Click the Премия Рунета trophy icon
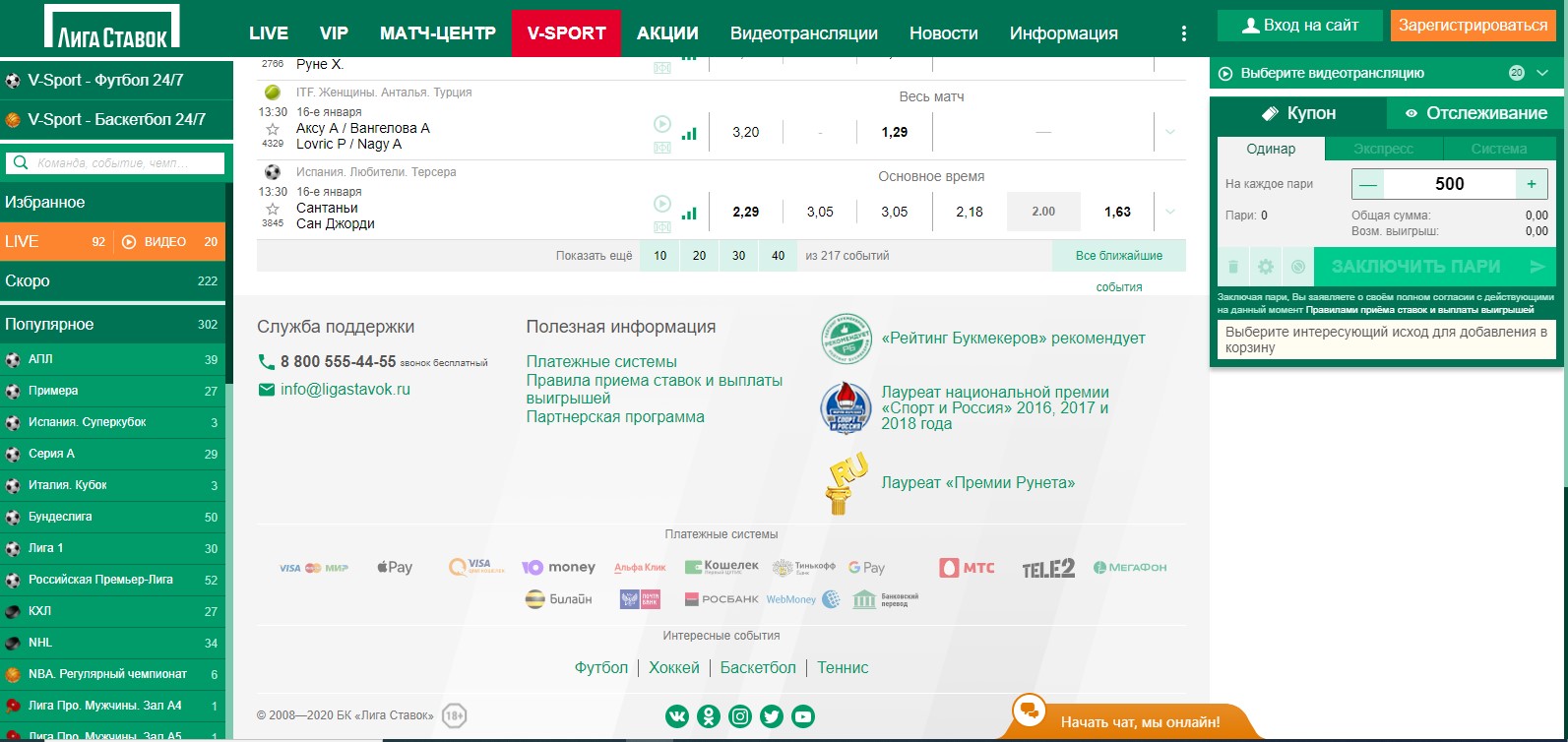The height and width of the screenshot is (742, 1568). click(x=847, y=484)
